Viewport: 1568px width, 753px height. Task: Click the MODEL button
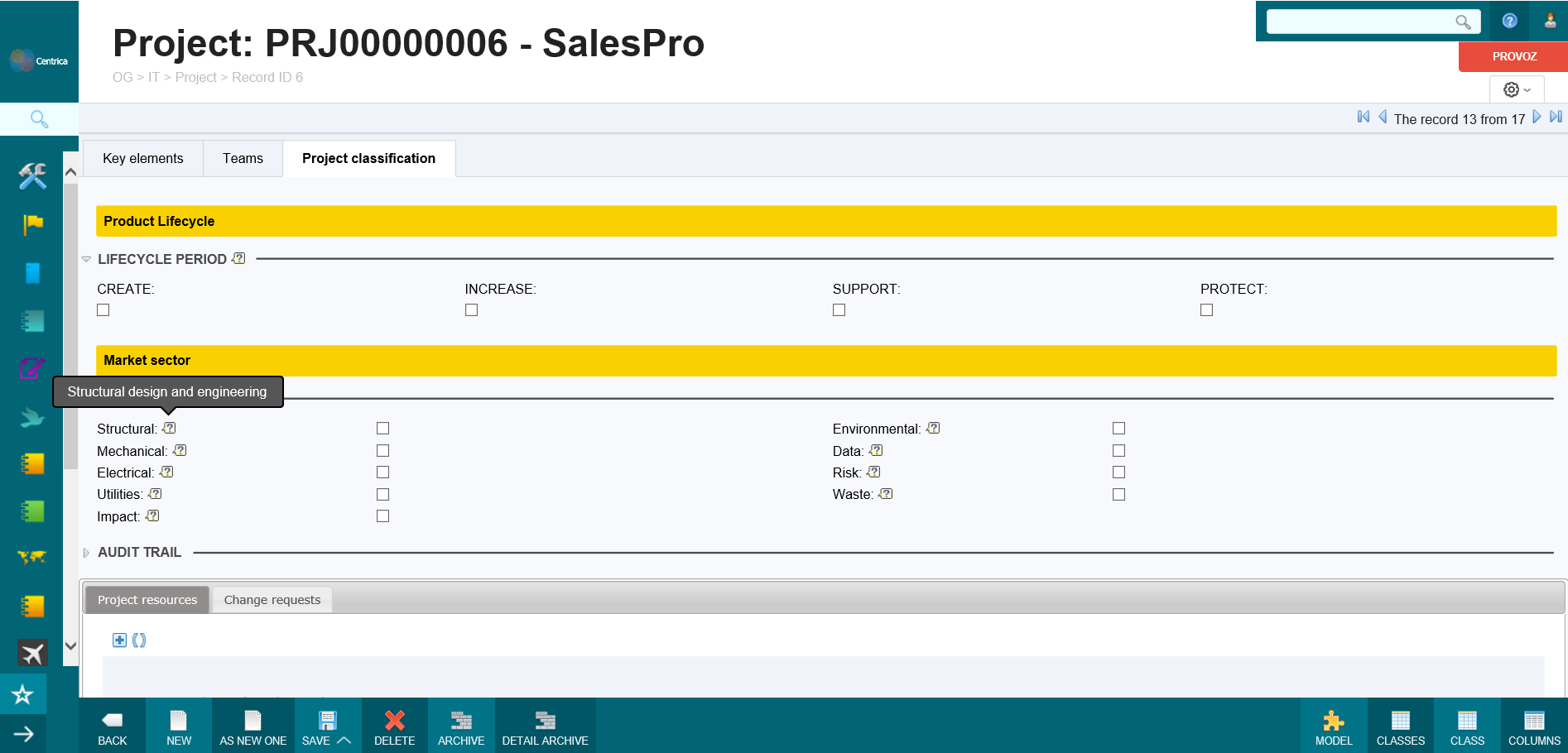point(1334,727)
